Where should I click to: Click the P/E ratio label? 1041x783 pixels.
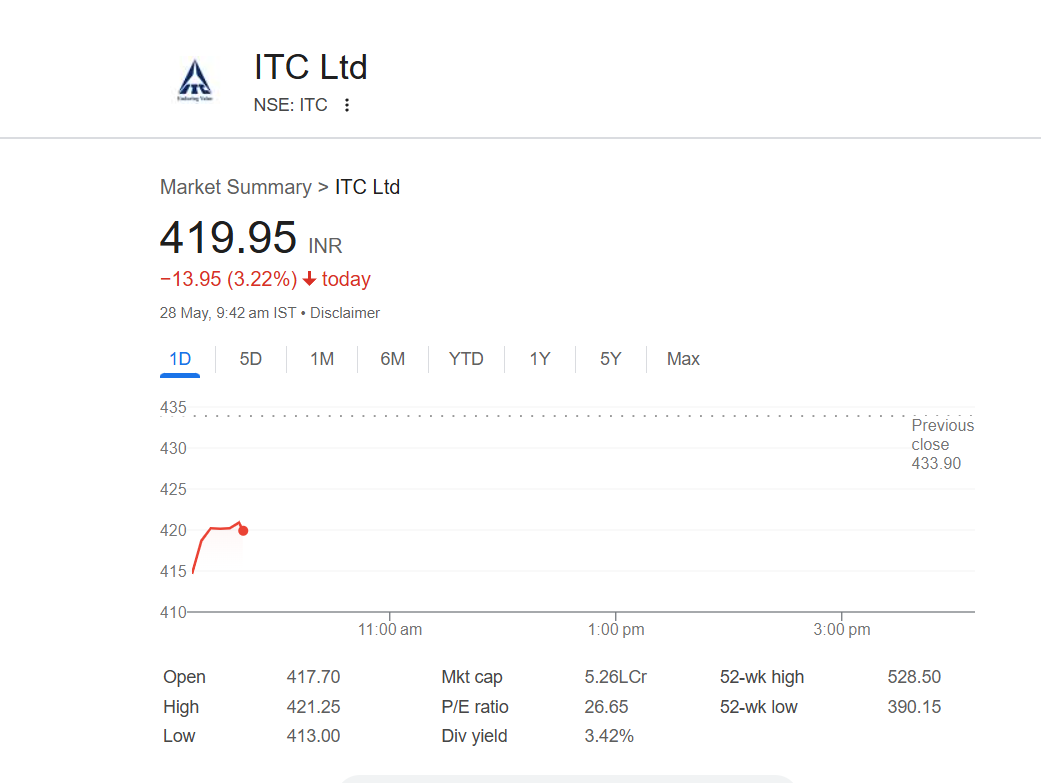tap(475, 707)
